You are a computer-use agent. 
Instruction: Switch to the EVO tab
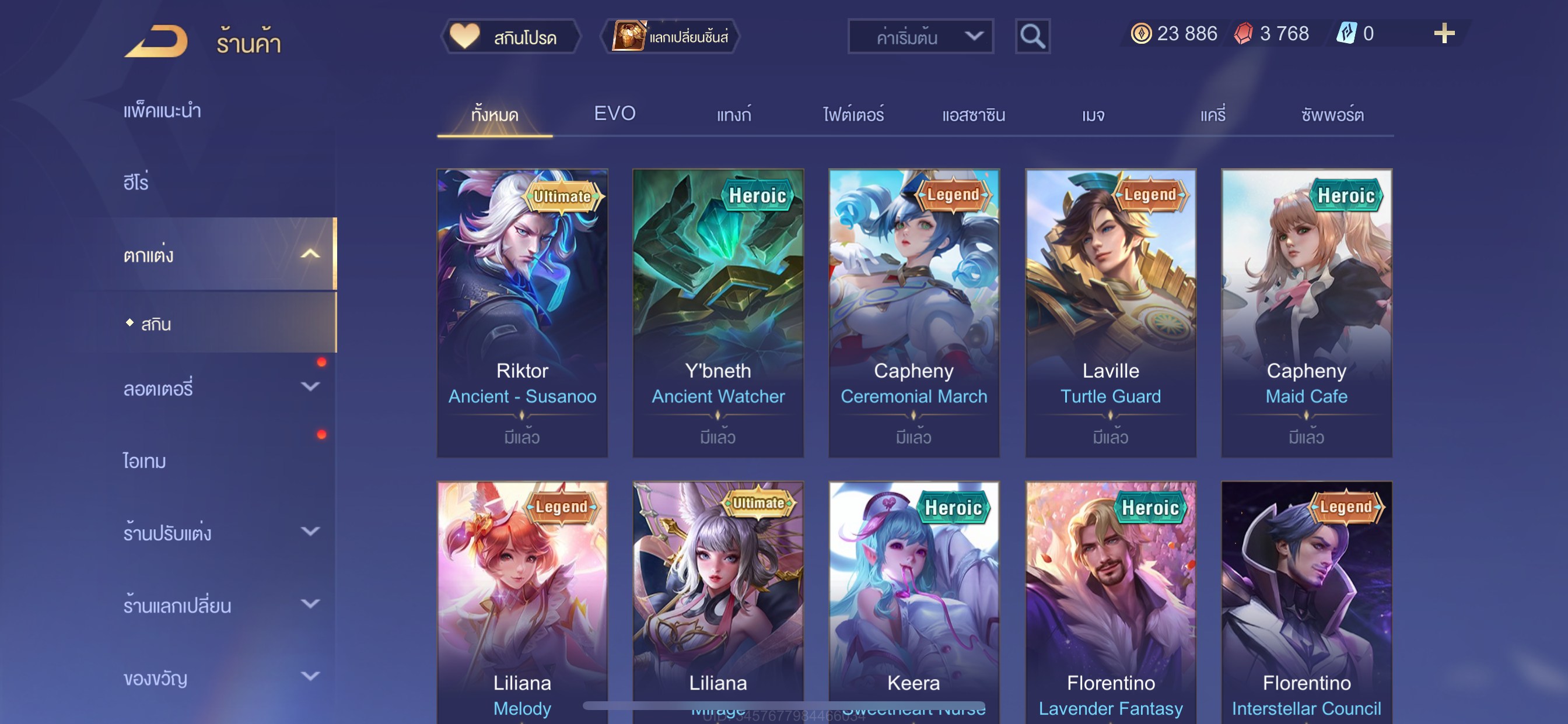point(614,113)
